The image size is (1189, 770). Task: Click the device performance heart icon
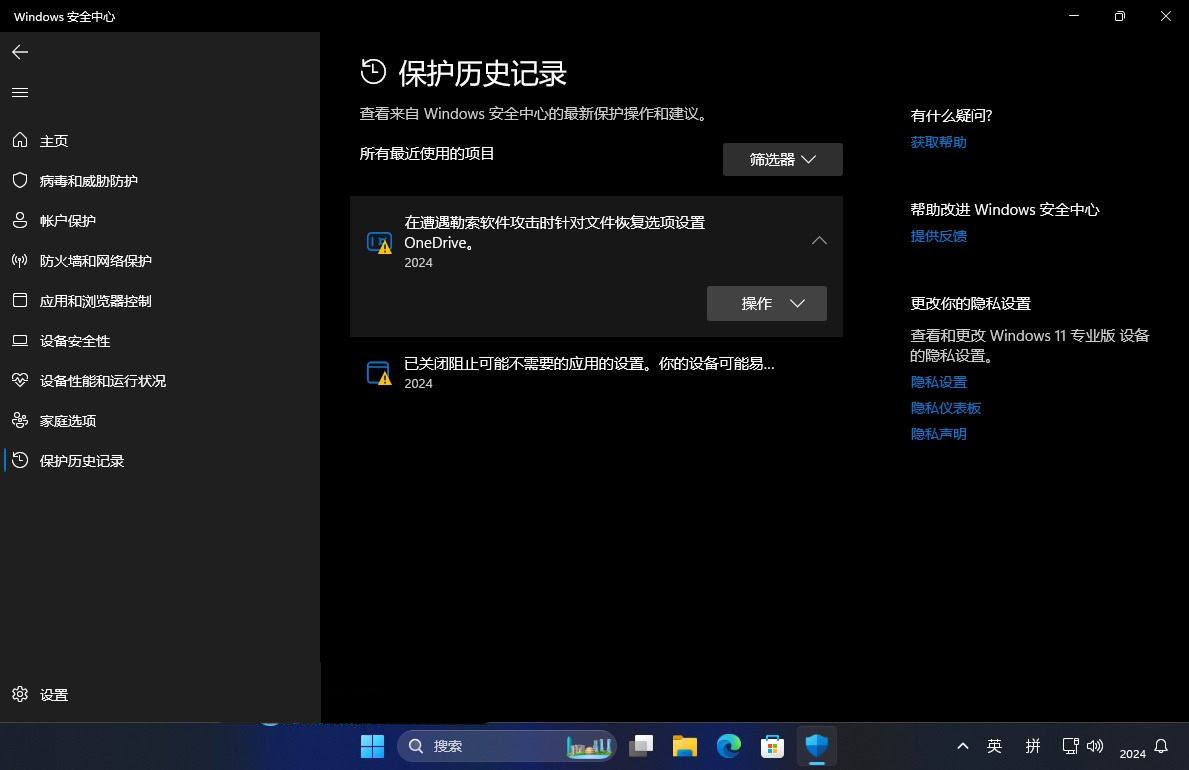coord(20,381)
